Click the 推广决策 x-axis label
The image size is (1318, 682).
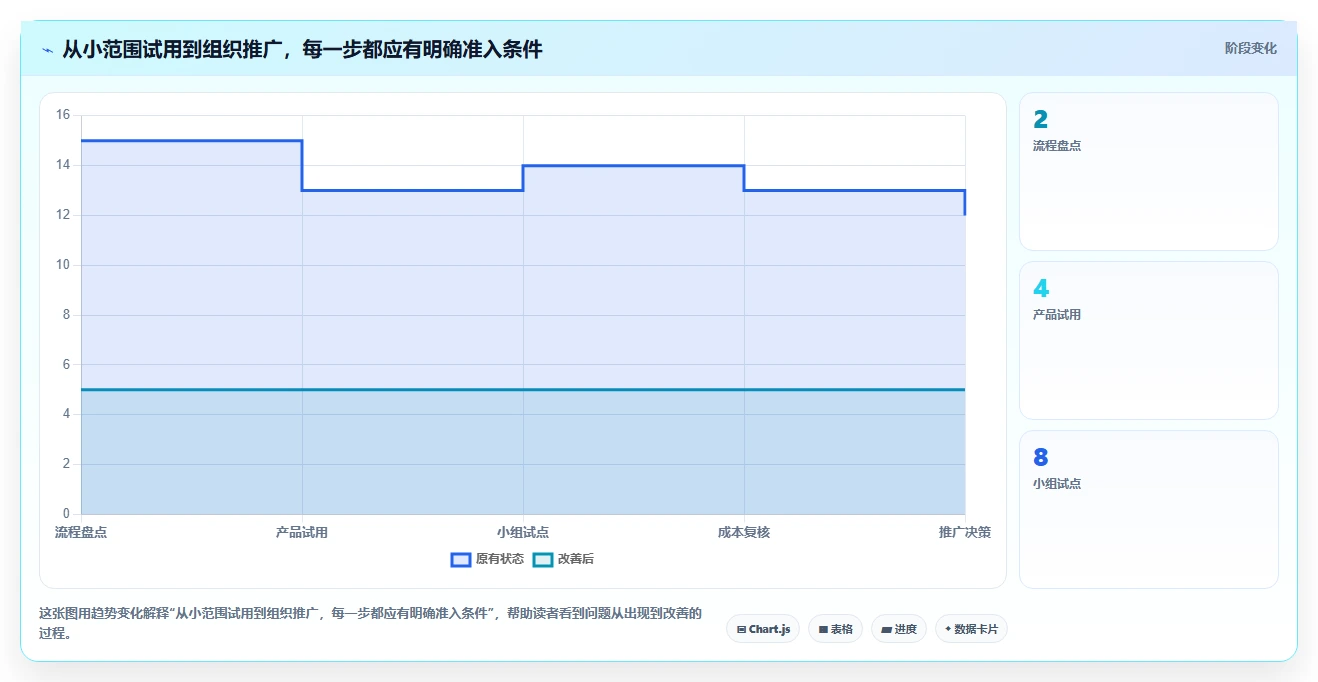[x=965, y=532]
